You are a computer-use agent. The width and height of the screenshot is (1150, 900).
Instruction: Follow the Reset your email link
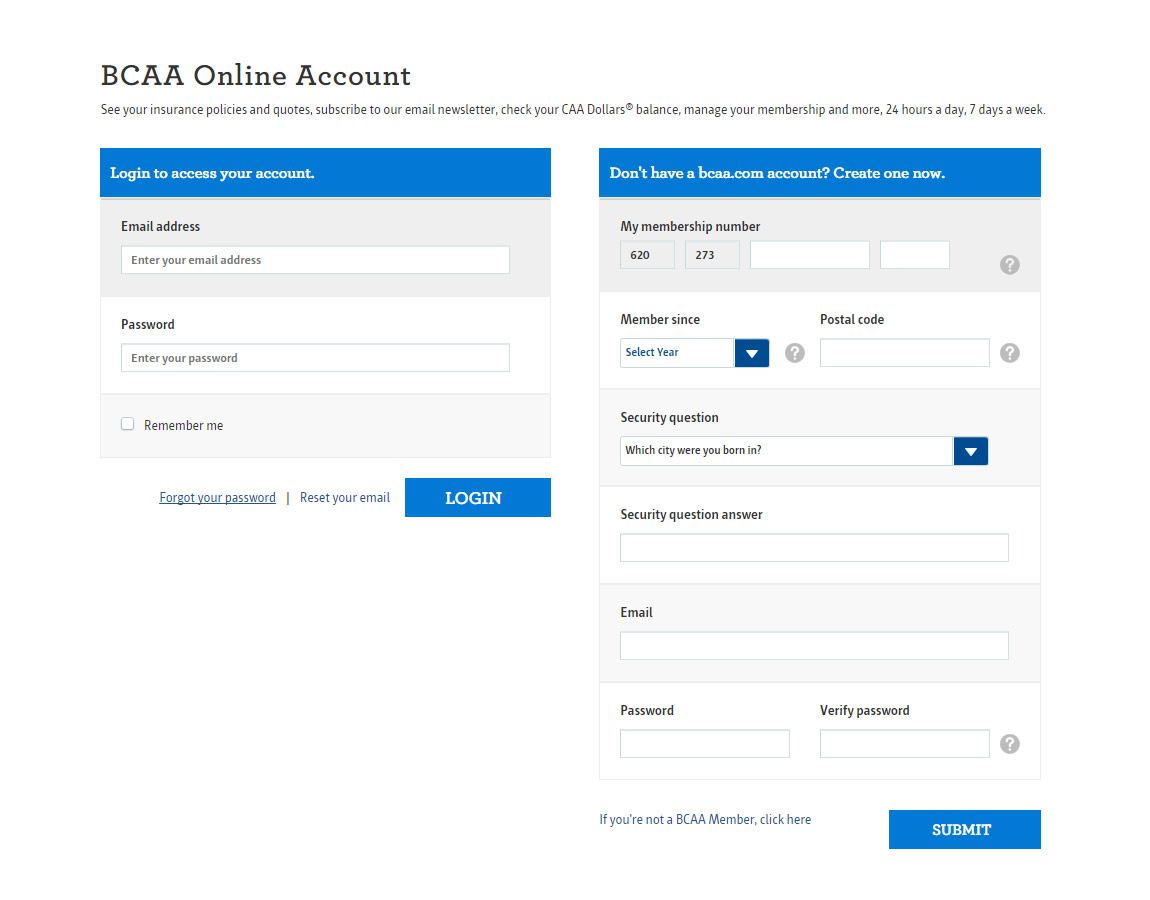pyautogui.click(x=344, y=498)
